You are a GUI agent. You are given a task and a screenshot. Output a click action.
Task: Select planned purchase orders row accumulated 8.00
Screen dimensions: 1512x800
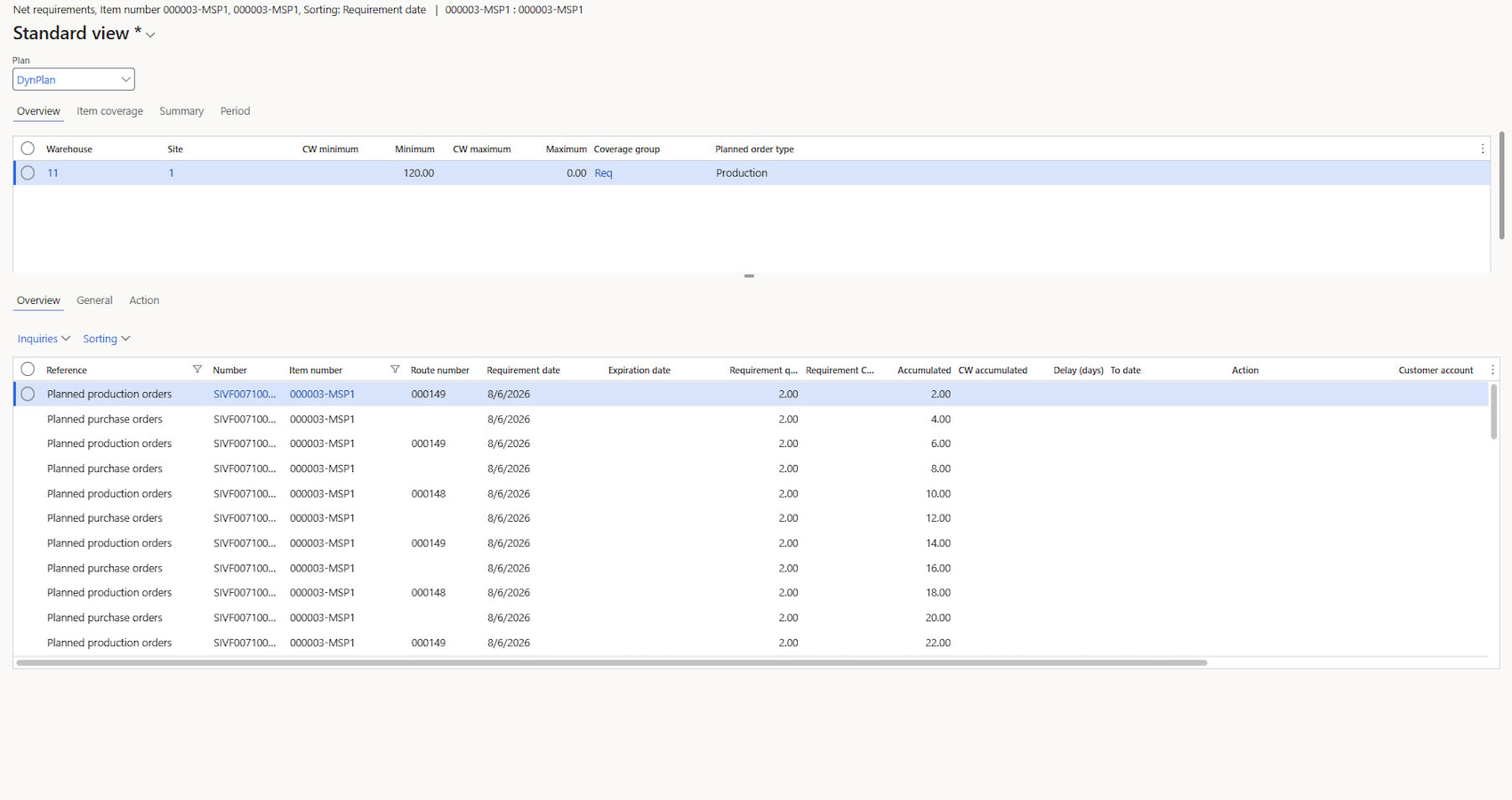pyautogui.click(x=752, y=468)
